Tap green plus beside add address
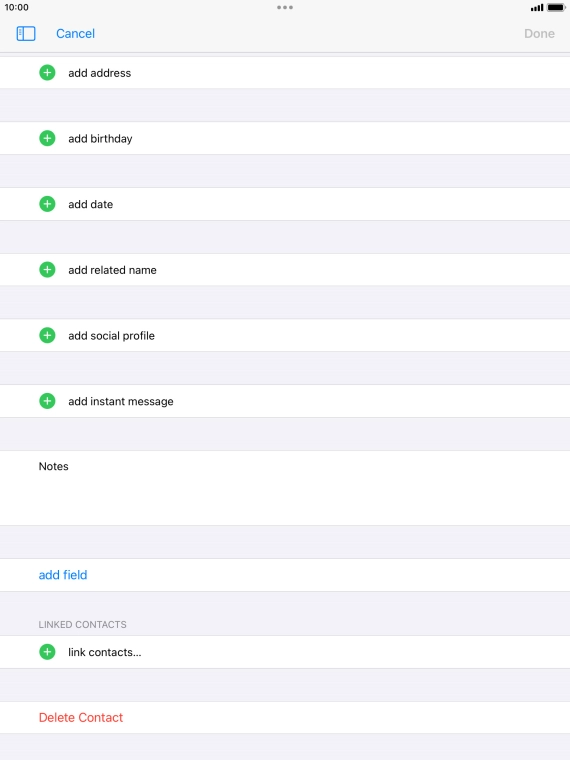 point(47,73)
